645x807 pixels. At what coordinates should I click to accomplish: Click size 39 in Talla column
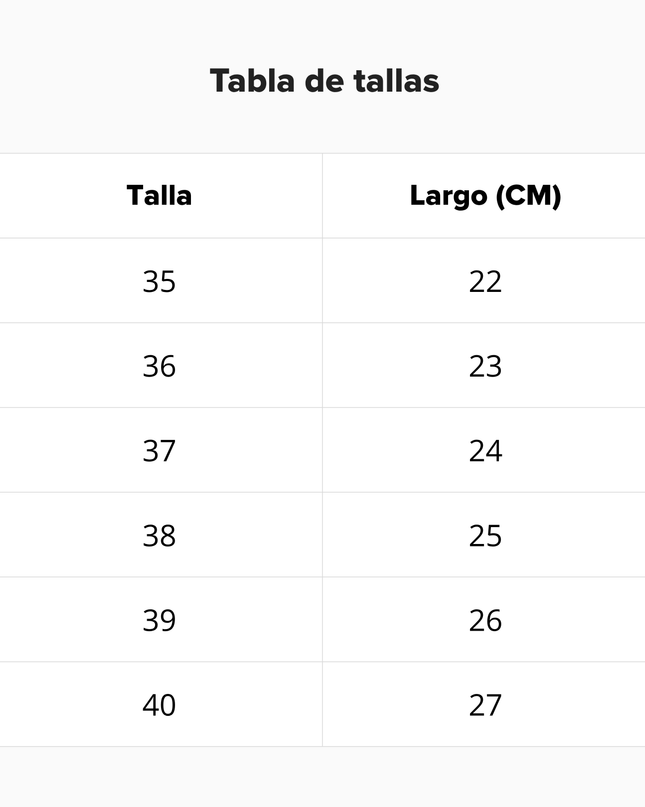click(159, 621)
